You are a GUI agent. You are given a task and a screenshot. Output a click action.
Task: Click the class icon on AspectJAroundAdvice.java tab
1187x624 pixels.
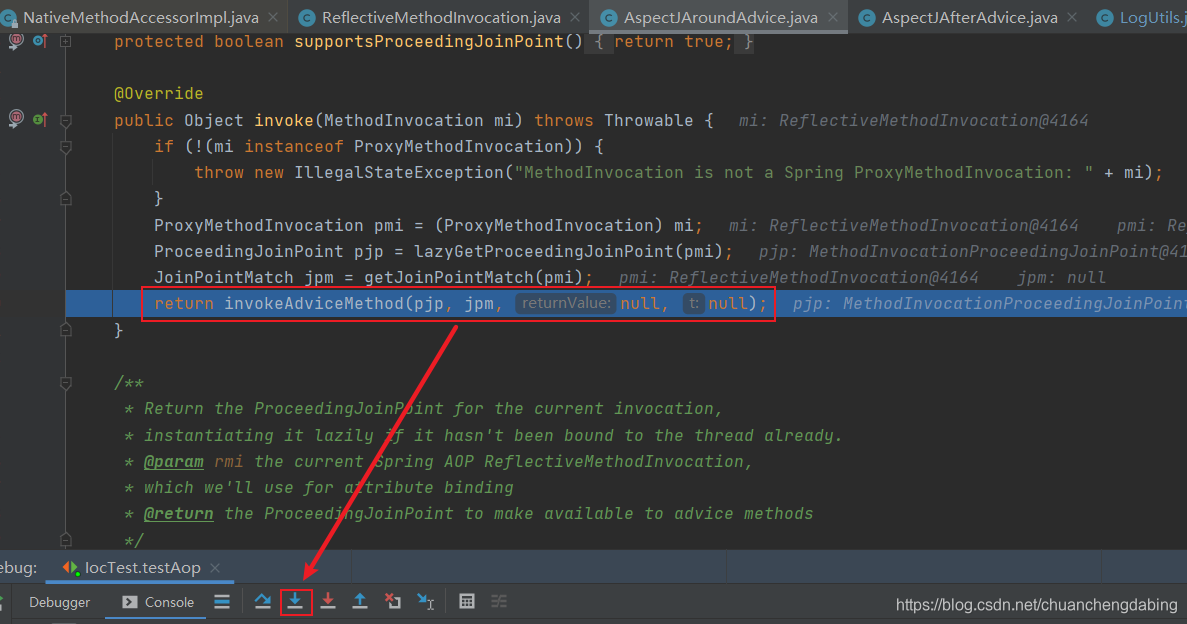[x=609, y=17]
